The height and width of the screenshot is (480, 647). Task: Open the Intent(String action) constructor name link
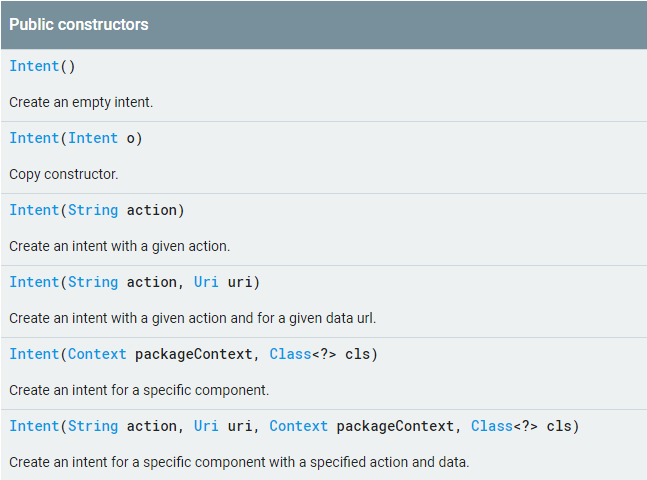click(x=34, y=210)
